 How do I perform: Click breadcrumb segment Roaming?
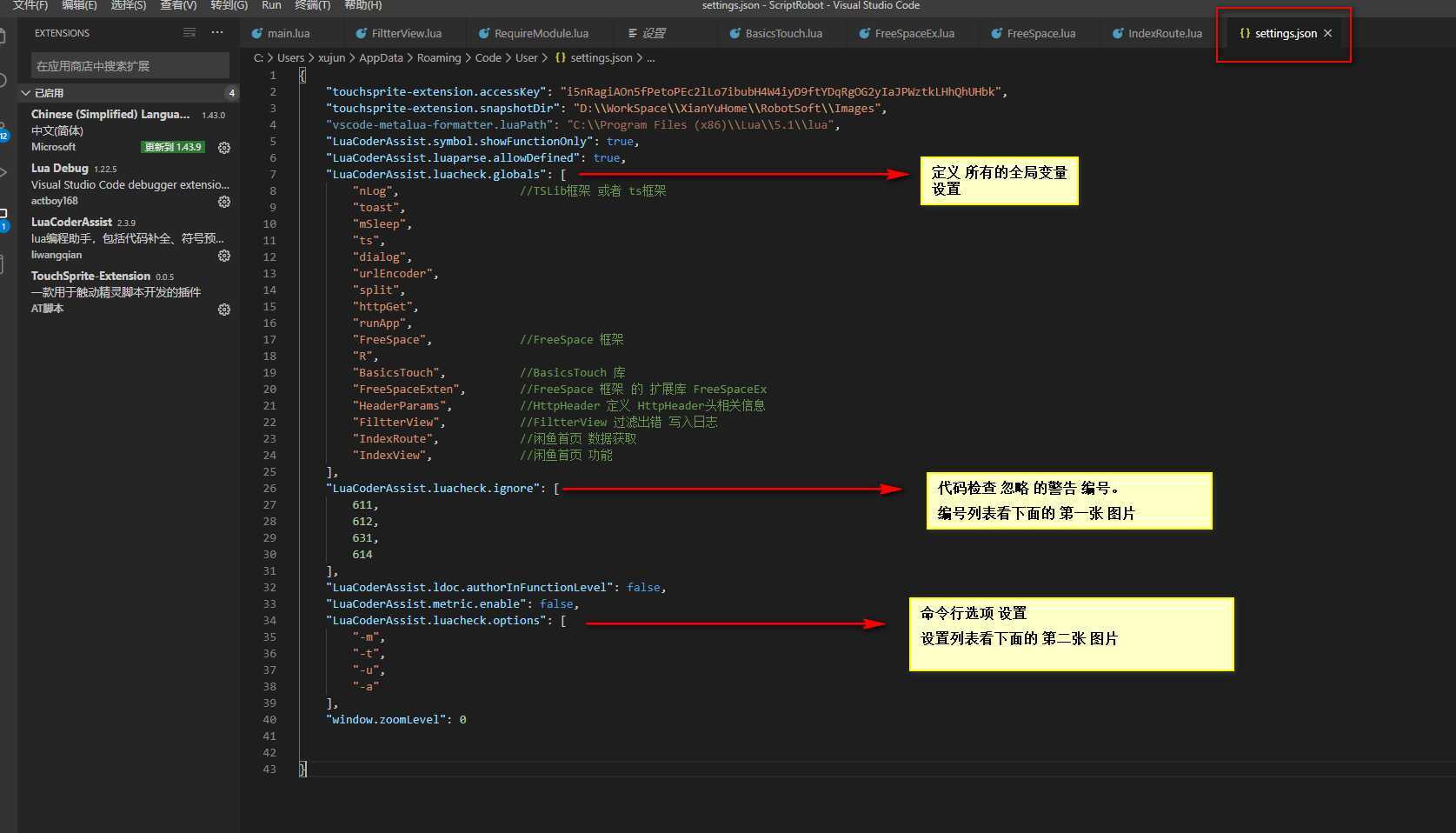pos(438,57)
